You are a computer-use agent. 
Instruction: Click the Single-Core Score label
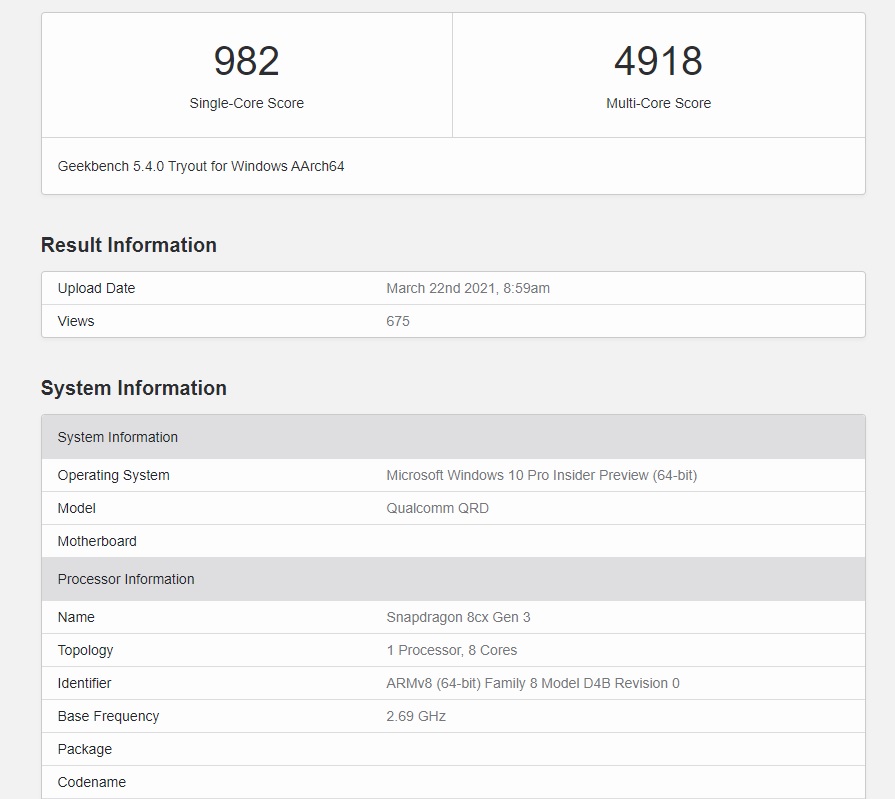(246, 103)
